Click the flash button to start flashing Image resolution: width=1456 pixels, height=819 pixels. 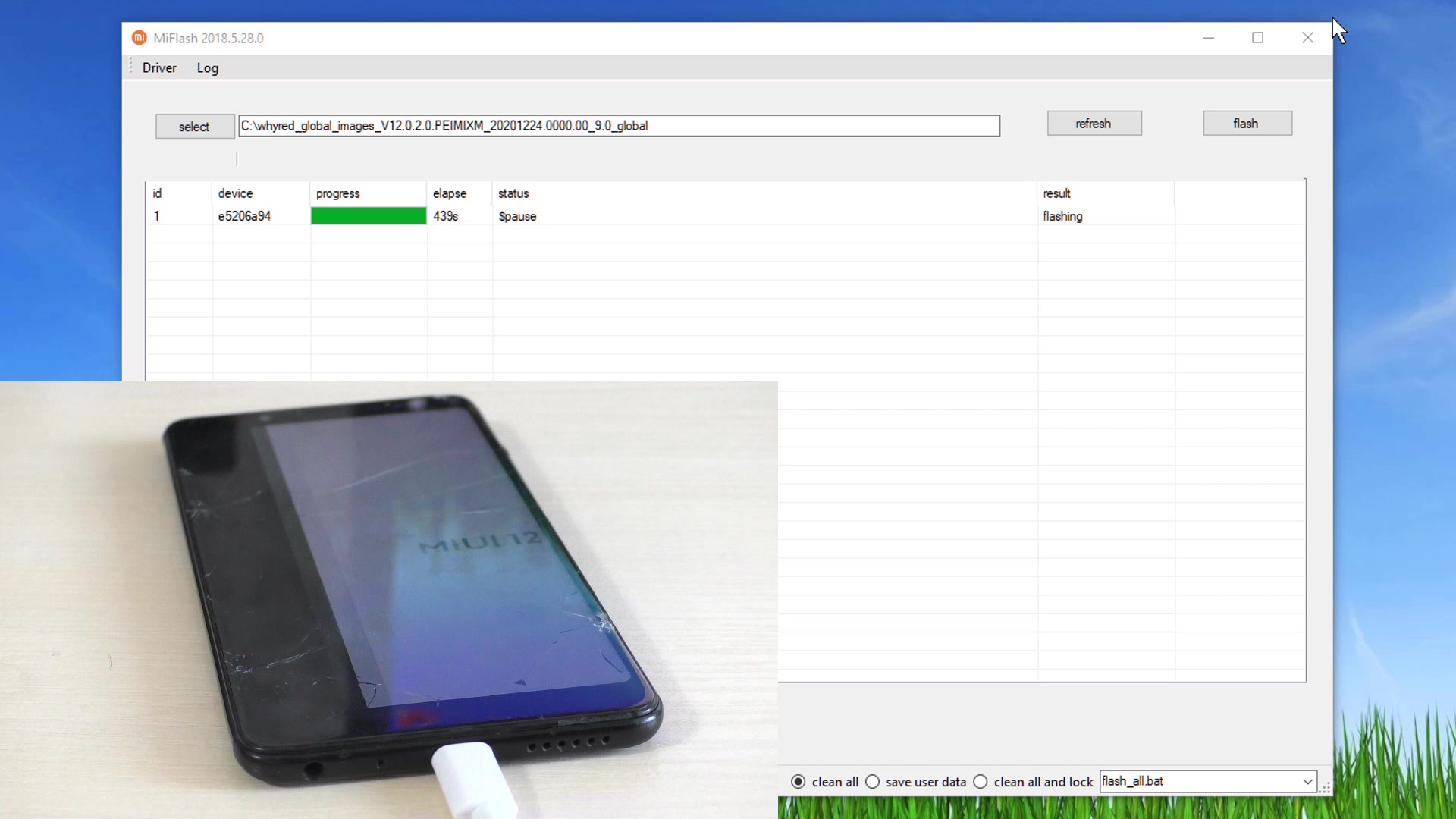[1245, 123]
